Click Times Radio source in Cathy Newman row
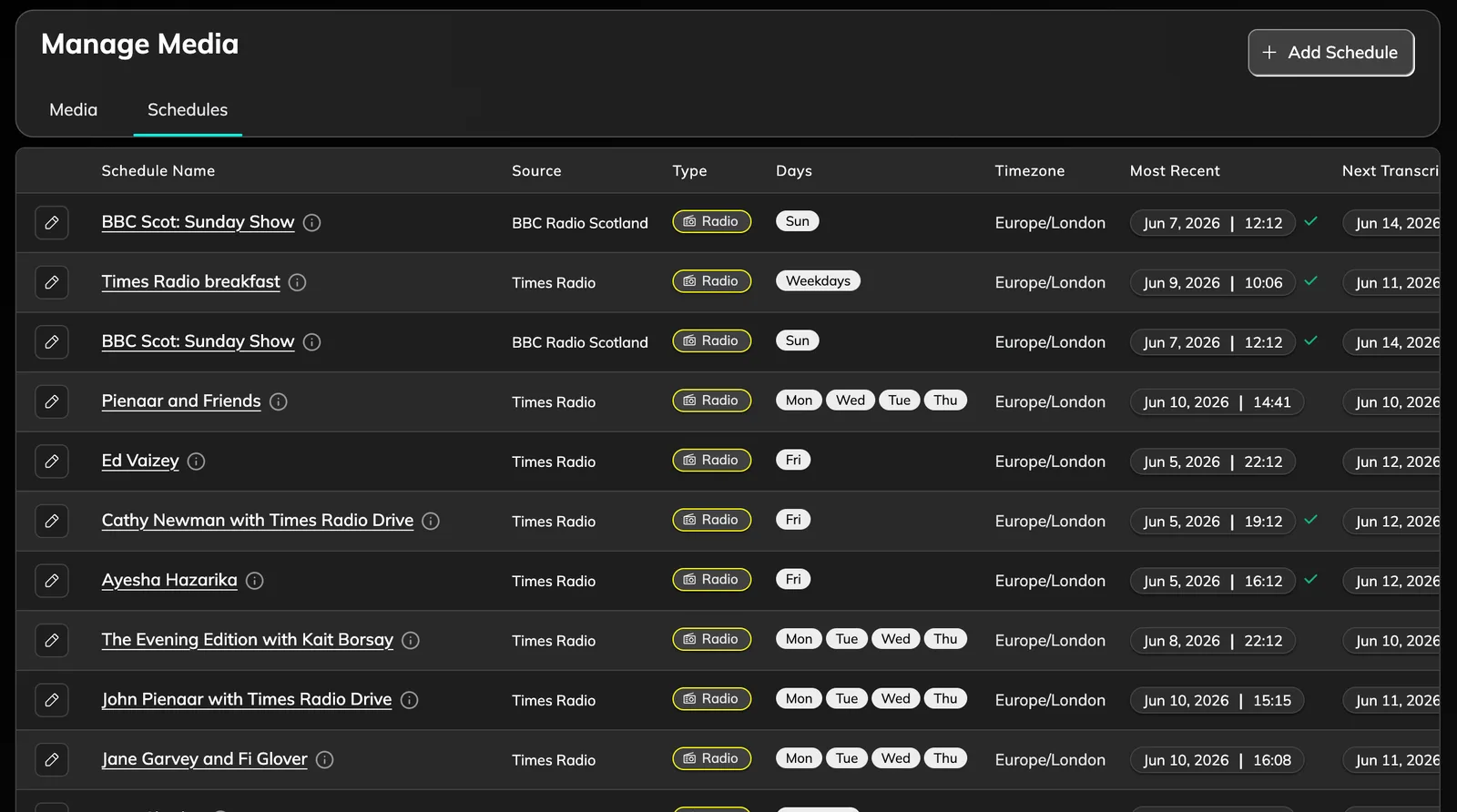 tap(554, 522)
